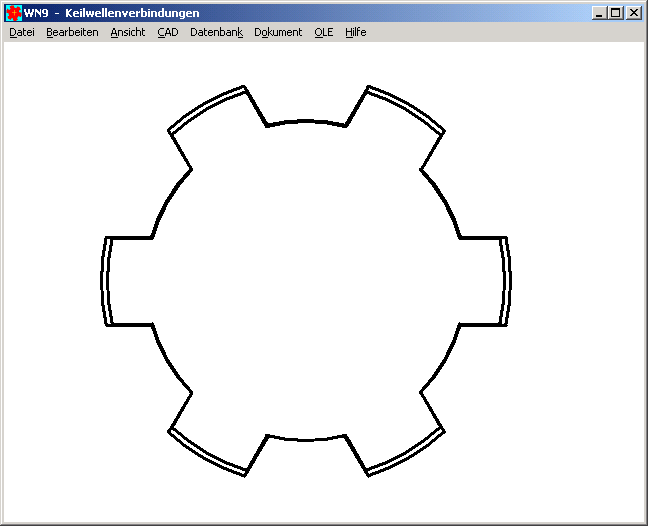Minimize the WN9 window
The width and height of the screenshot is (648, 526).
click(x=599, y=13)
